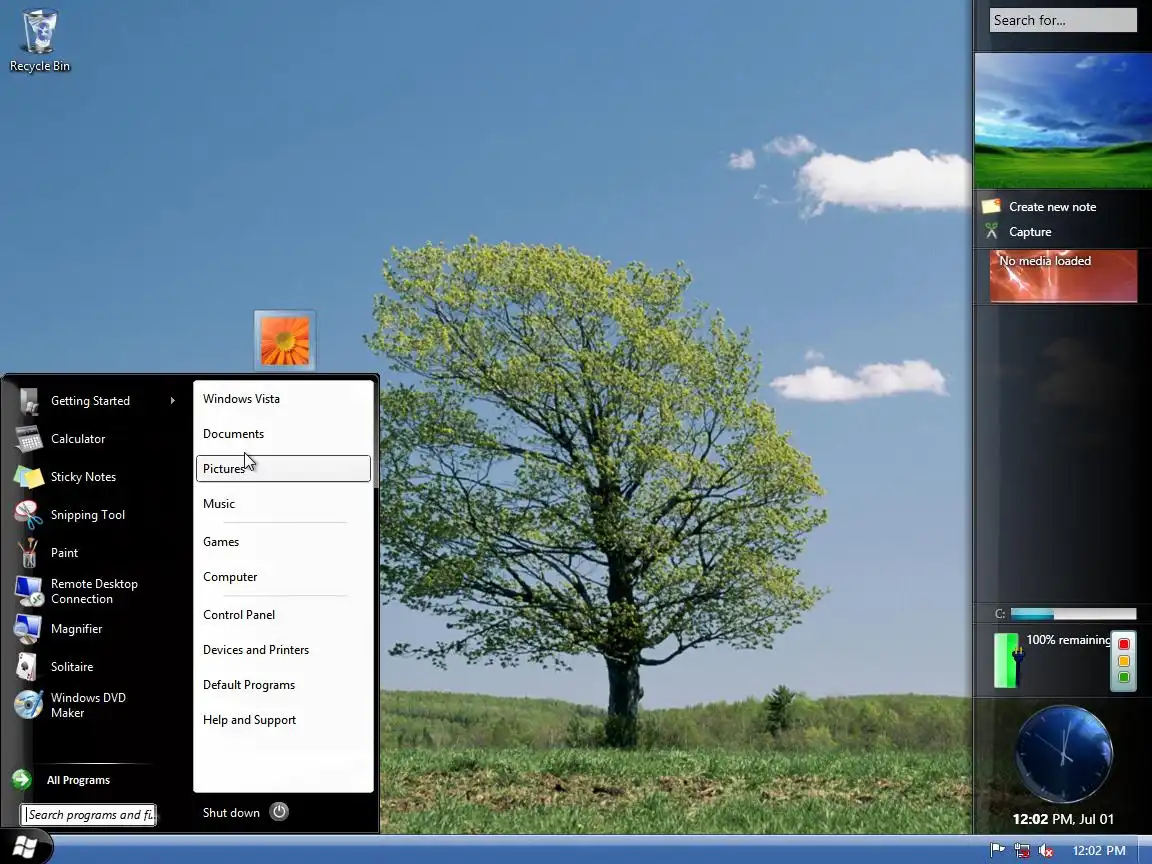Click the No media loaded player gadget
Screen dimensions: 1152x864
1063,276
